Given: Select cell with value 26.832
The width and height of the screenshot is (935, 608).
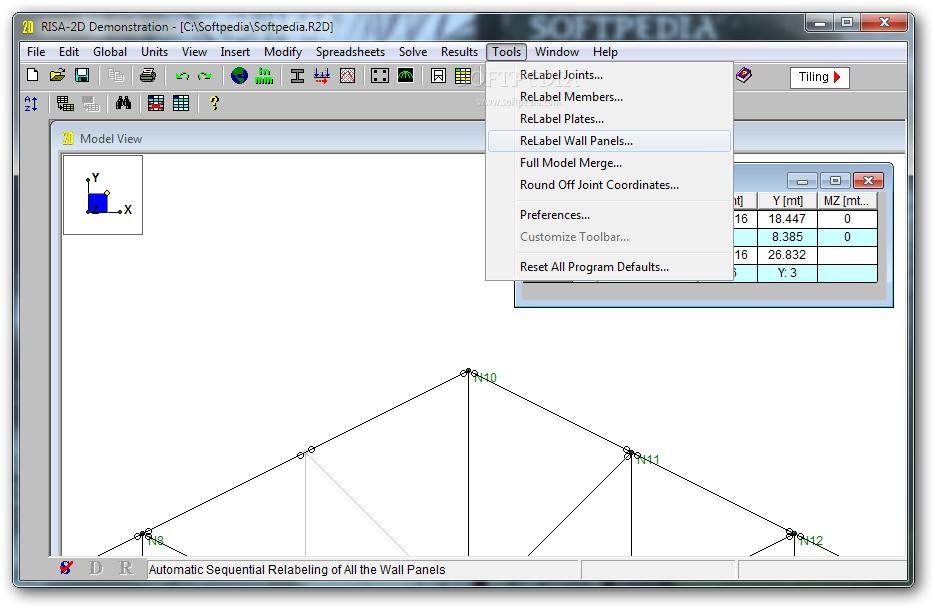Looking at the screenshot, I should pos(787,255).
